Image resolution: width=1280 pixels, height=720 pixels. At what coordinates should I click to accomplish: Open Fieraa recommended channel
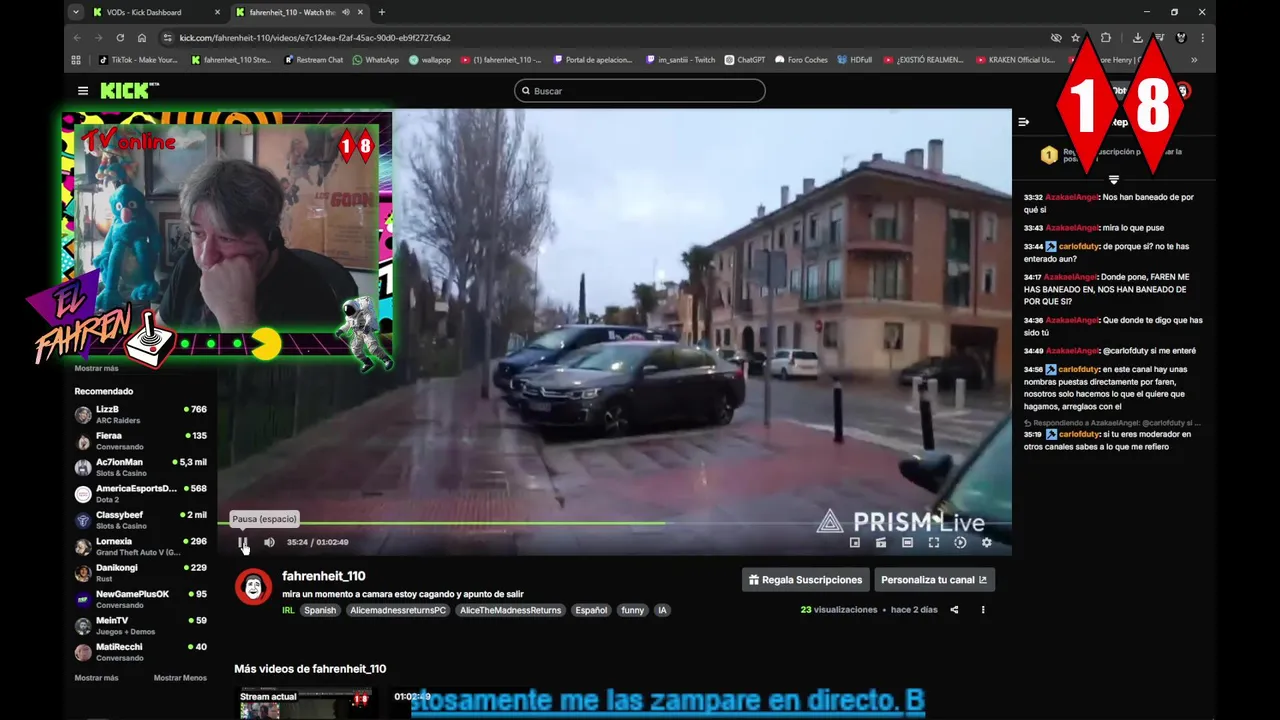coord(141,441)
